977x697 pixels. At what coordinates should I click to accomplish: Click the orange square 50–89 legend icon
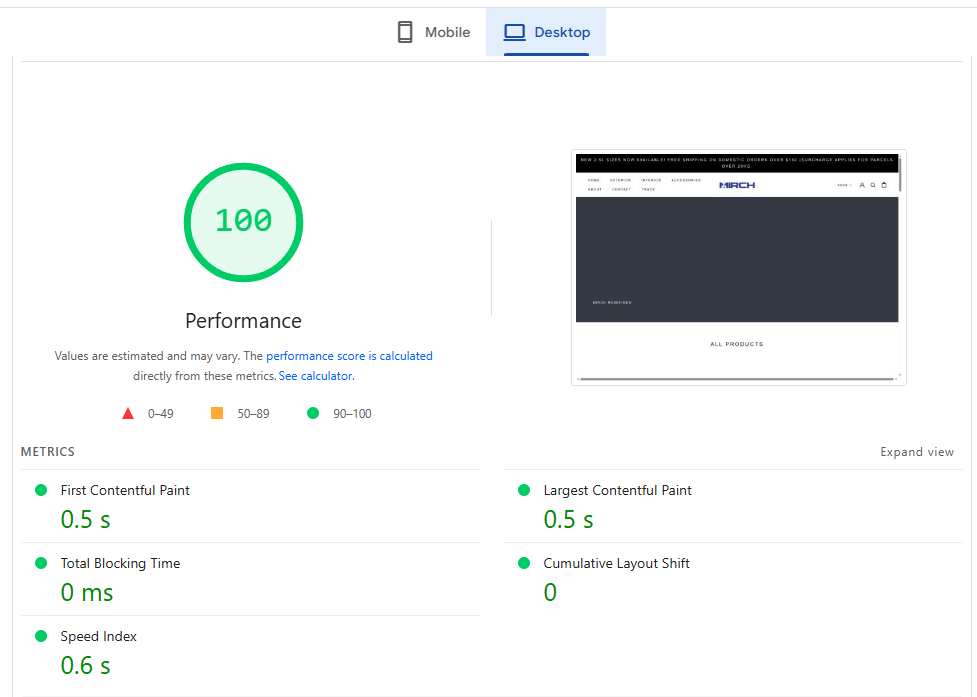(217, 413)
